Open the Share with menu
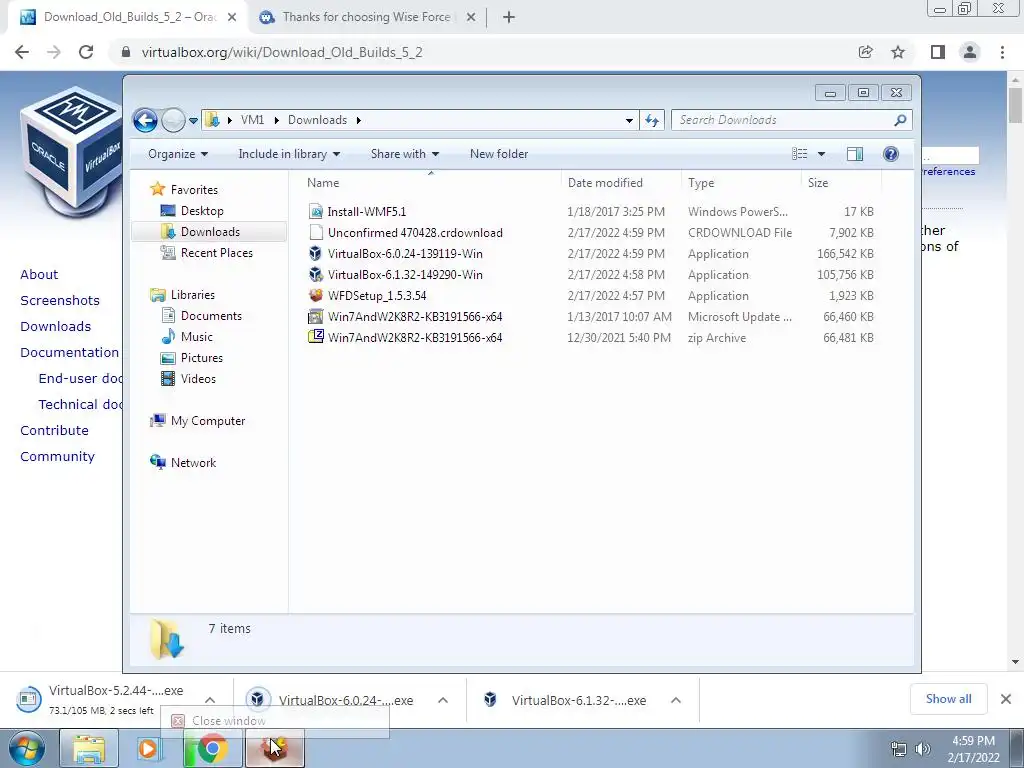The width and height of the screenshot is (1024, 768). click(x=405, y=154)
